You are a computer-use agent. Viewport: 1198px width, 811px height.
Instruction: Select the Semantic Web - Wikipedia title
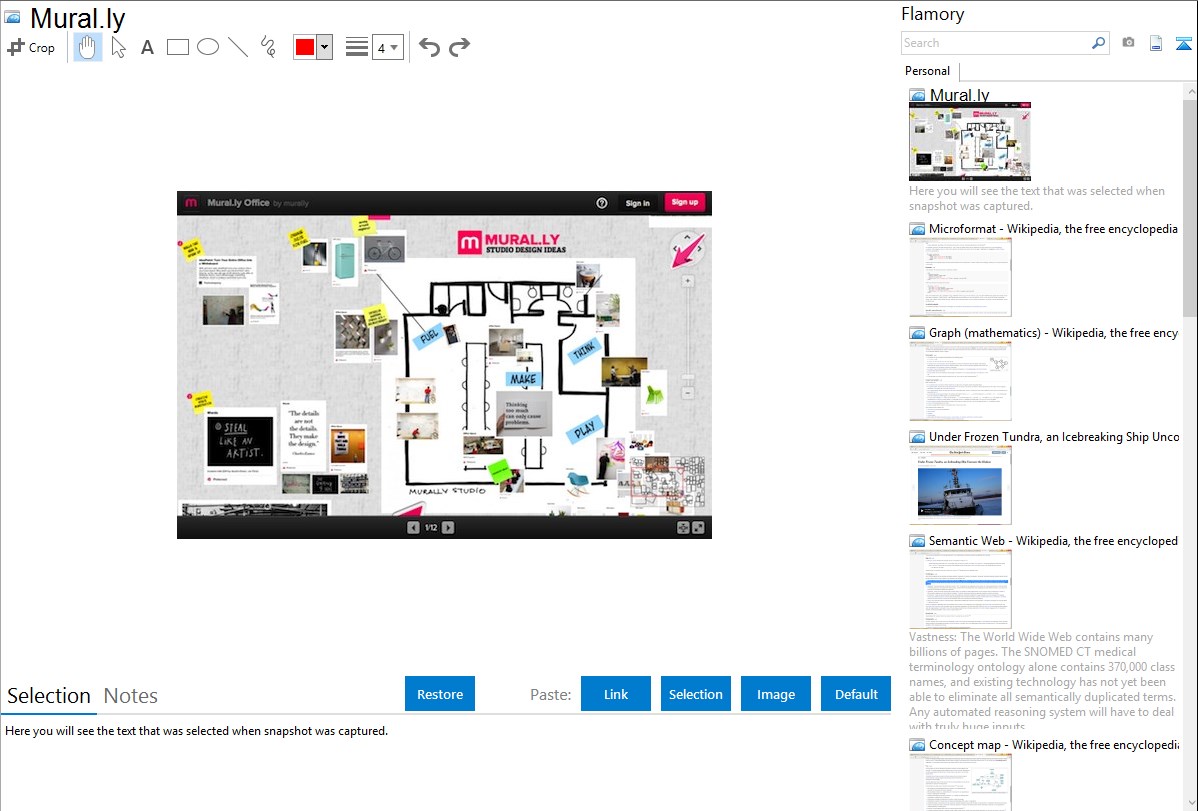click(x=1053, y=540)
